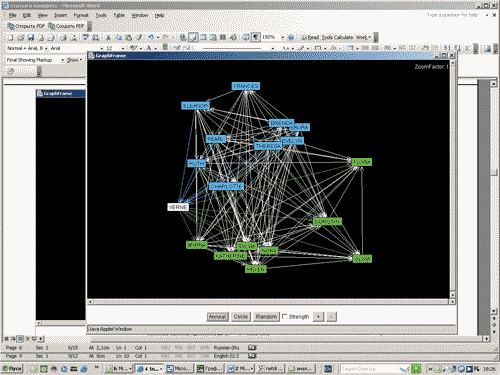Open the View menu
The image size is (500, 375).
point(42,15)
